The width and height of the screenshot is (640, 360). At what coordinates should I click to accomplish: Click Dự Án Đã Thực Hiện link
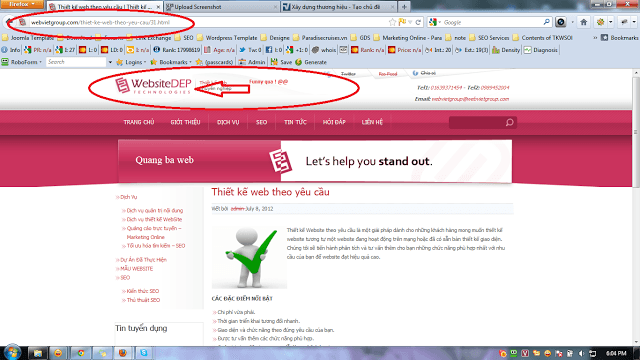143,260
